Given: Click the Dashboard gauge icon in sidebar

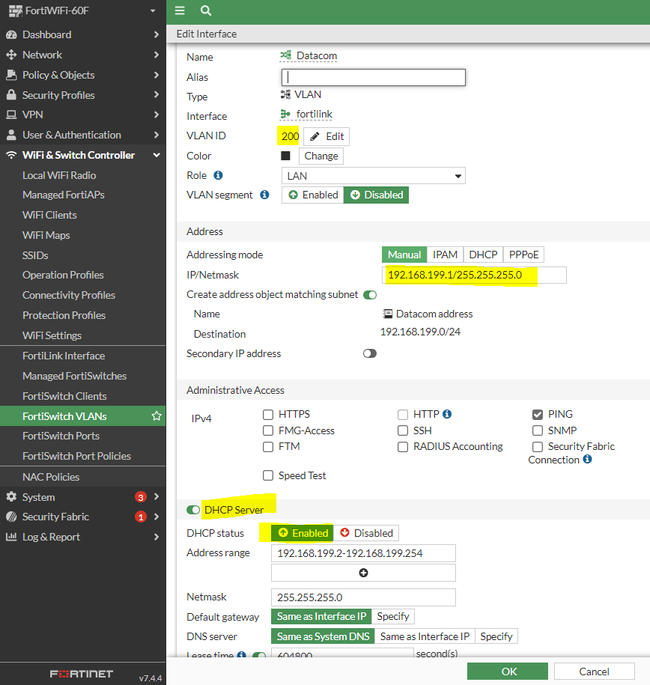Looking at the screenshot, I should (x=12, y=35).
